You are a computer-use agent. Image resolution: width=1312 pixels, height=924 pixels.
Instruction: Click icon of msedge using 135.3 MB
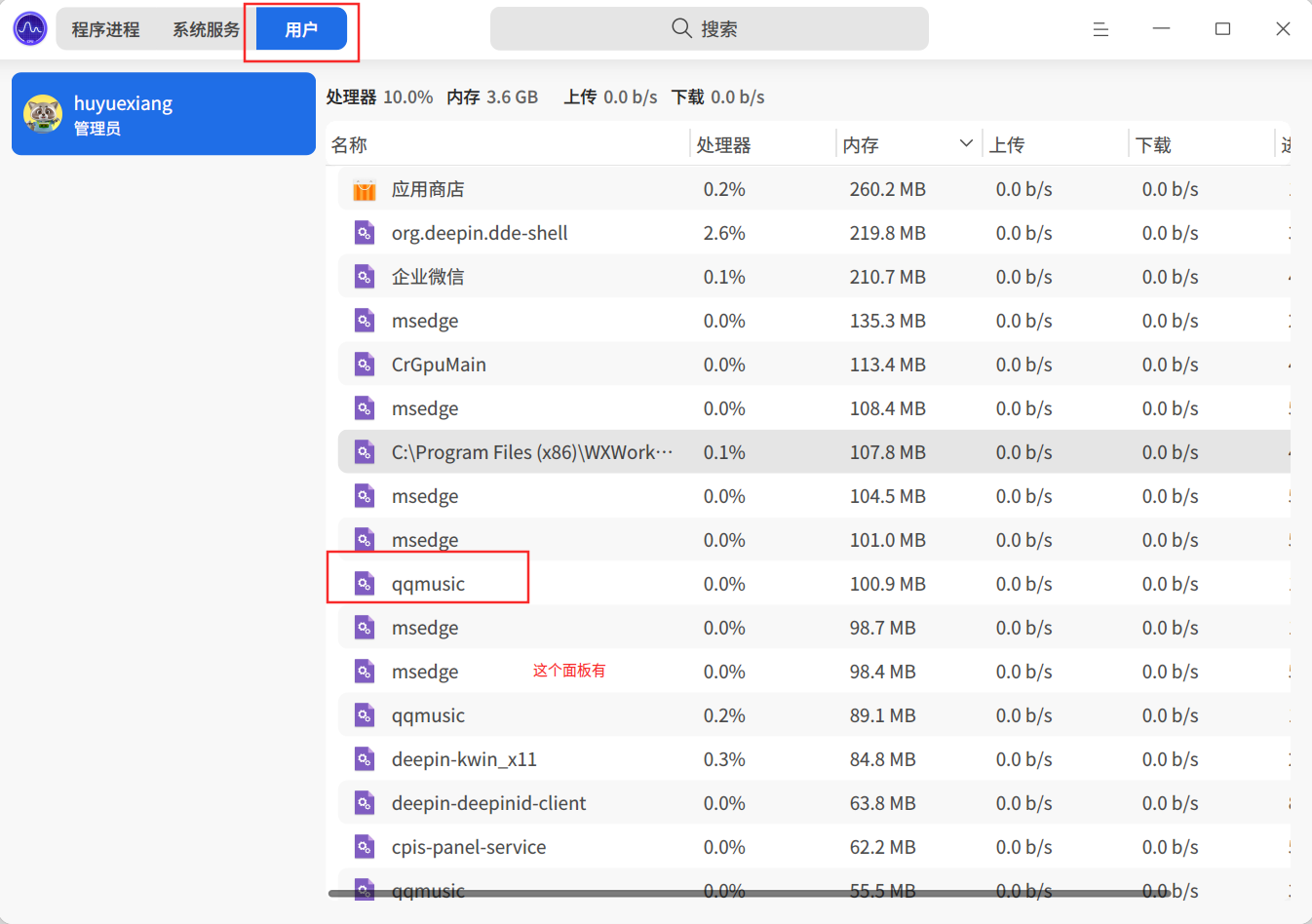(365, 321)
